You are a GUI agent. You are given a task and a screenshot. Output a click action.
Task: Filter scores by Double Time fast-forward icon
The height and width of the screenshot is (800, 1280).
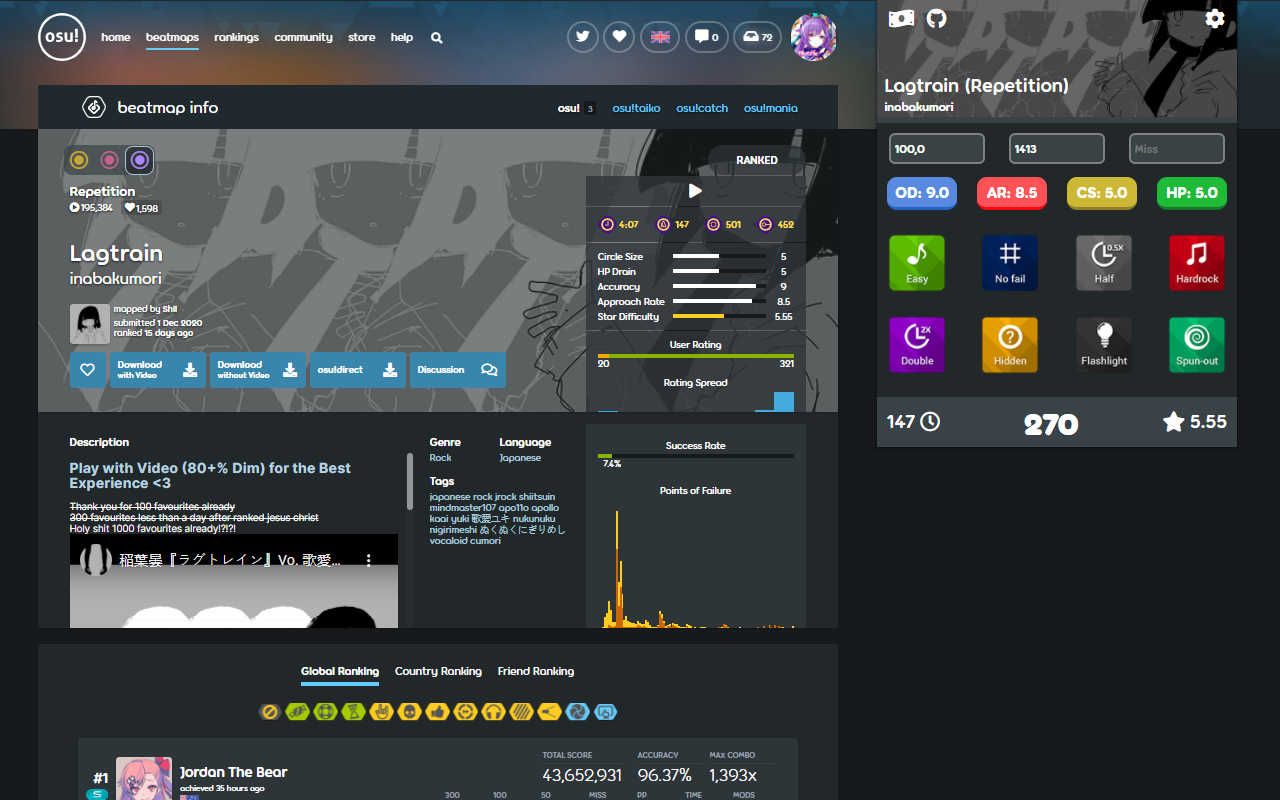[465, 712]
